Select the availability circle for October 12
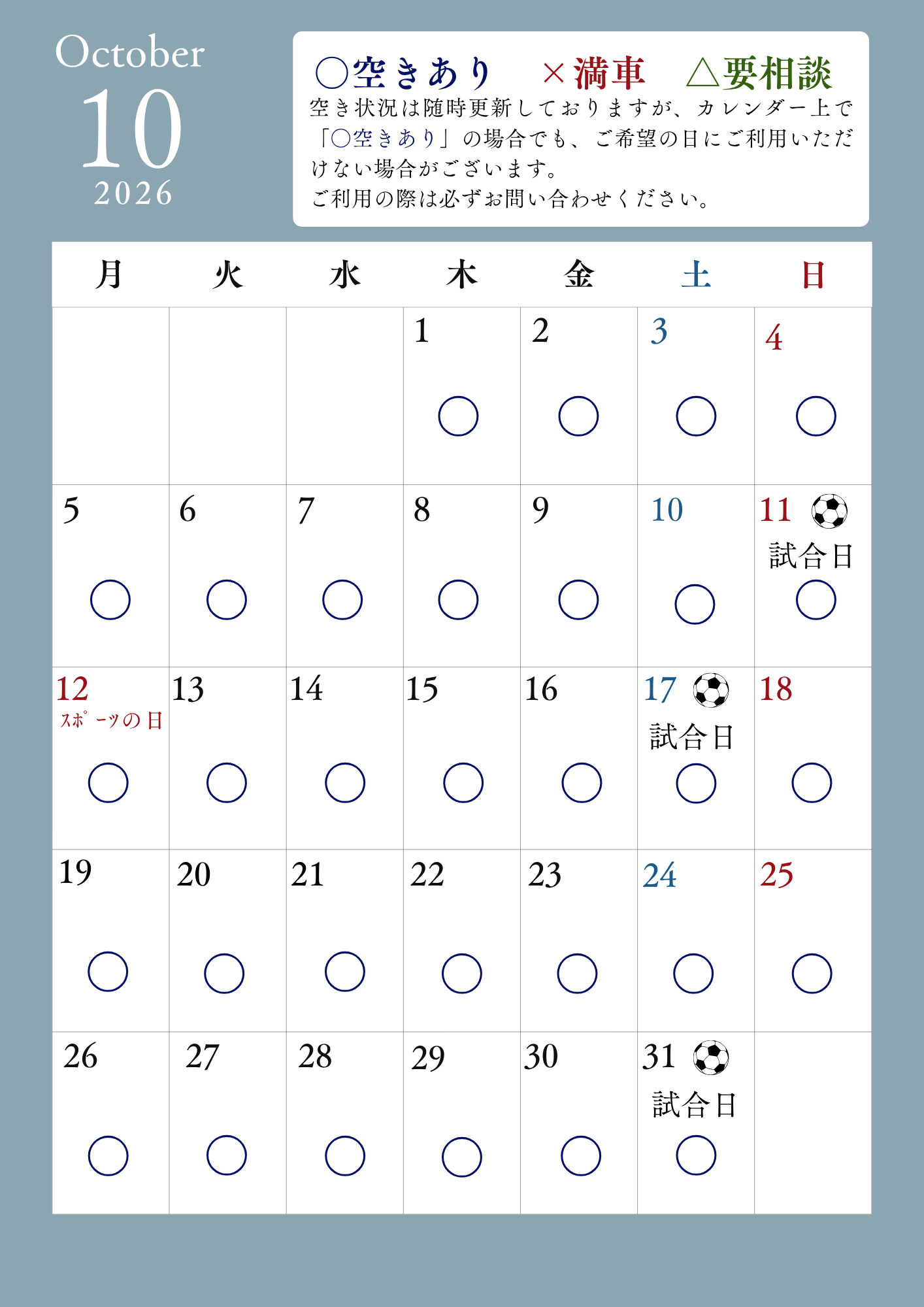The width and height of the screenshot is (924, 1307). [108, 783]
